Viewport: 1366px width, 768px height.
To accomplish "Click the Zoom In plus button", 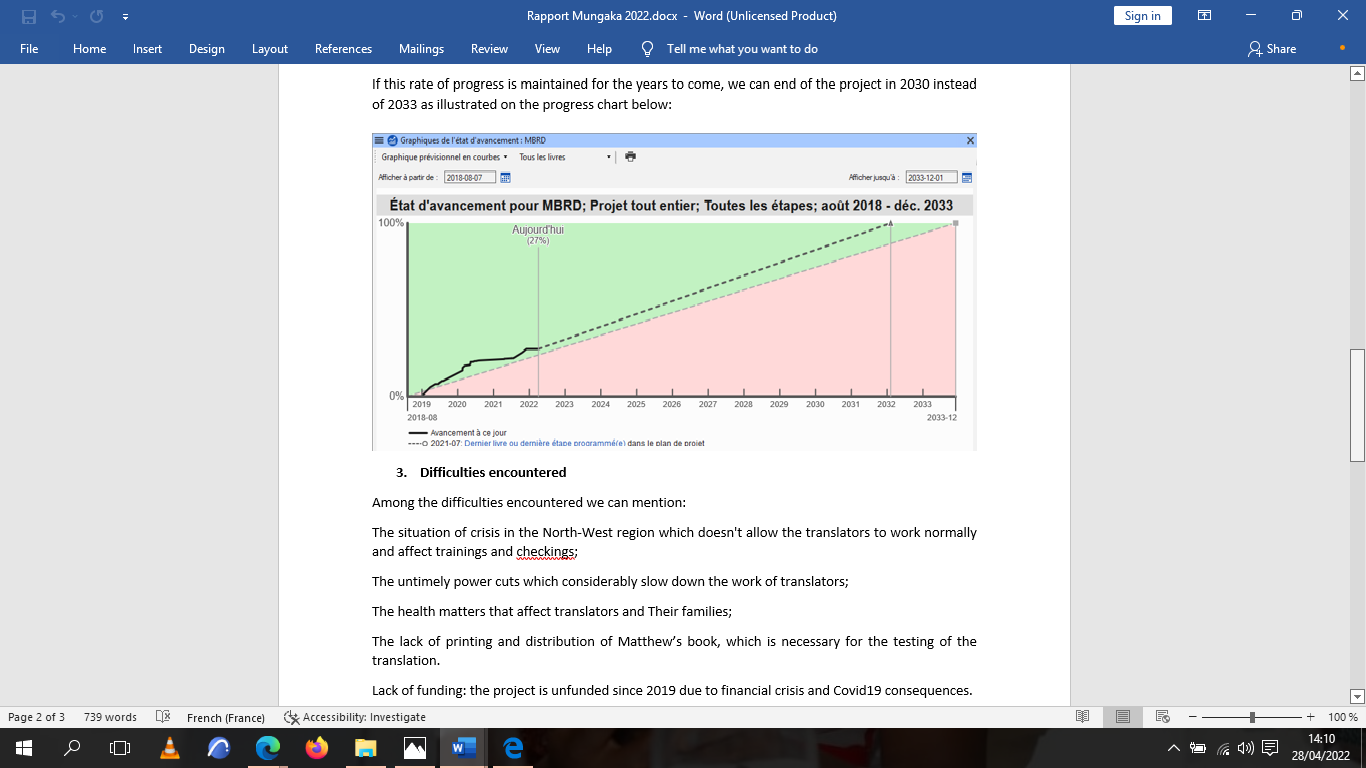I will point(1310,717).
